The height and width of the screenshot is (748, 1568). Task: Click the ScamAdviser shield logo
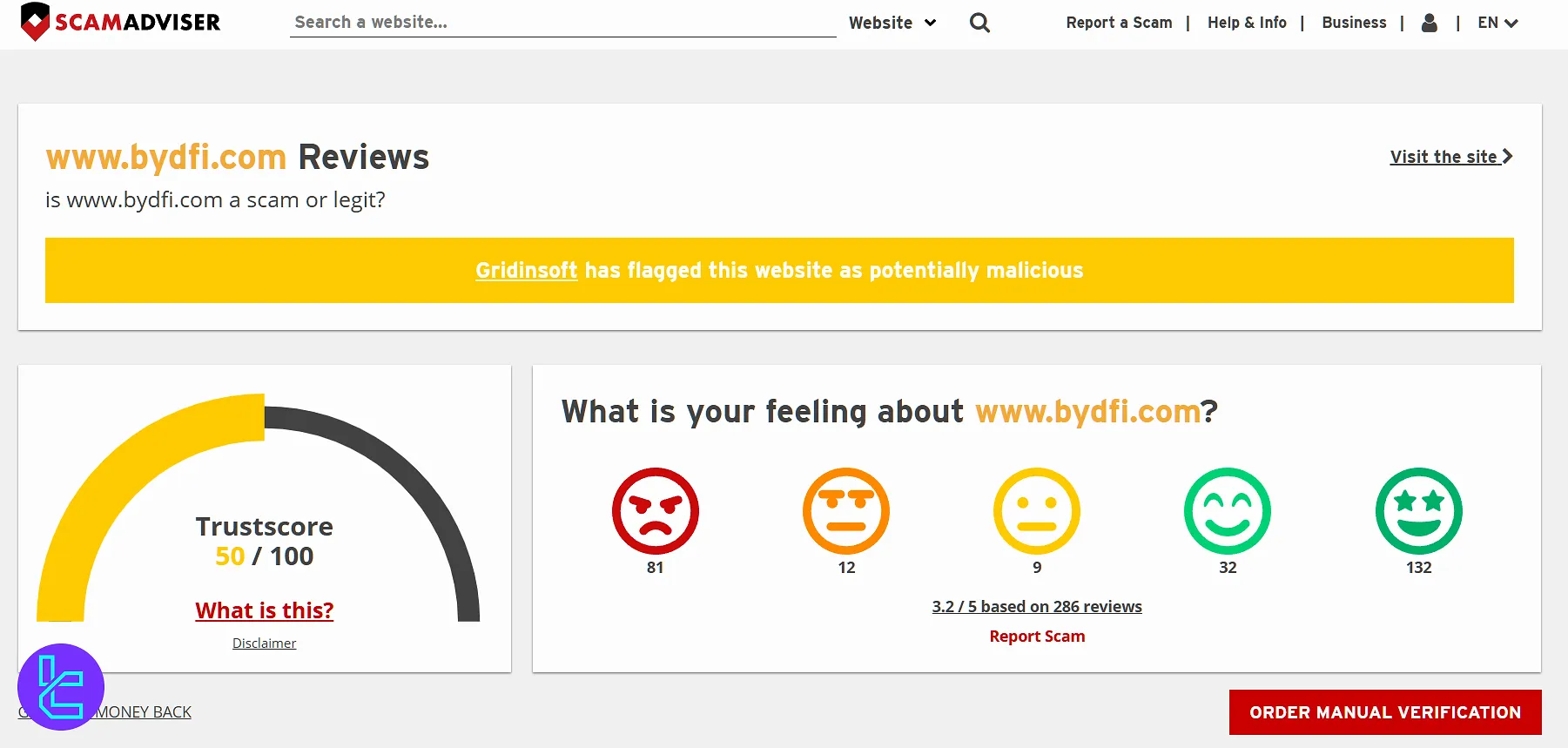point(121,22)
